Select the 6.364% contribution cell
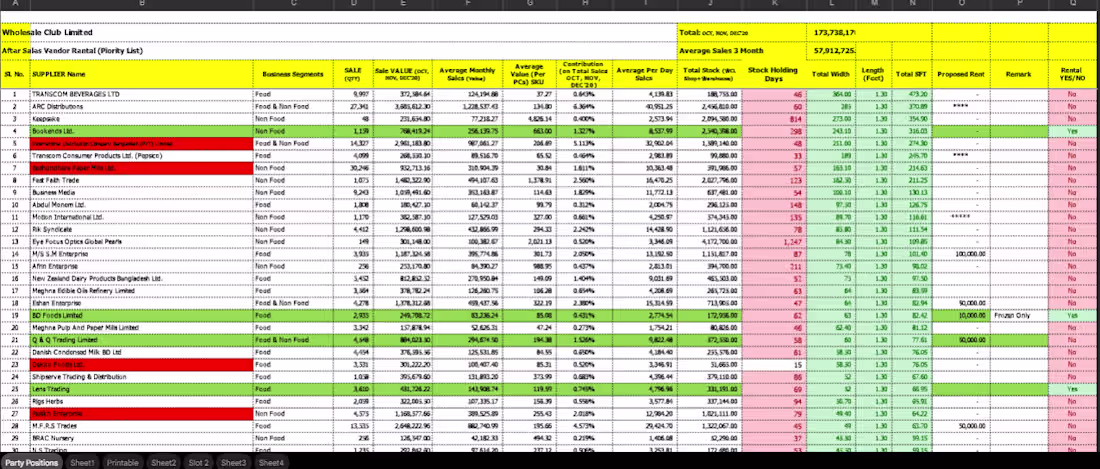 click(x=584, y=106)
